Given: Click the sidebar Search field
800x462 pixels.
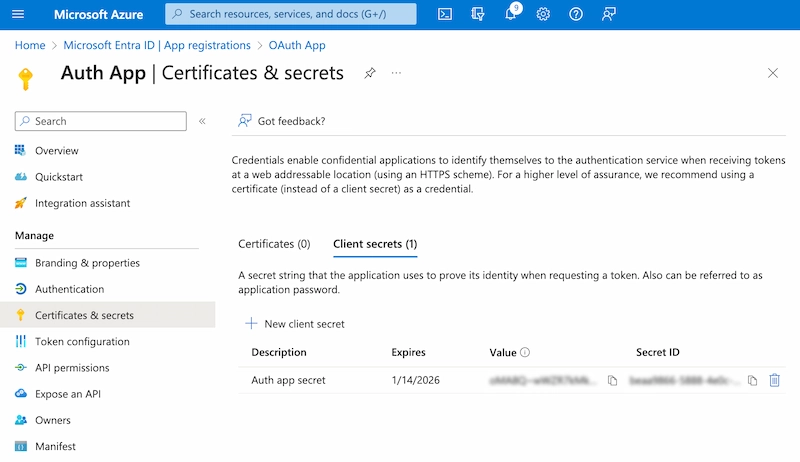Looking at the screenshot, I should pos(101,121).
